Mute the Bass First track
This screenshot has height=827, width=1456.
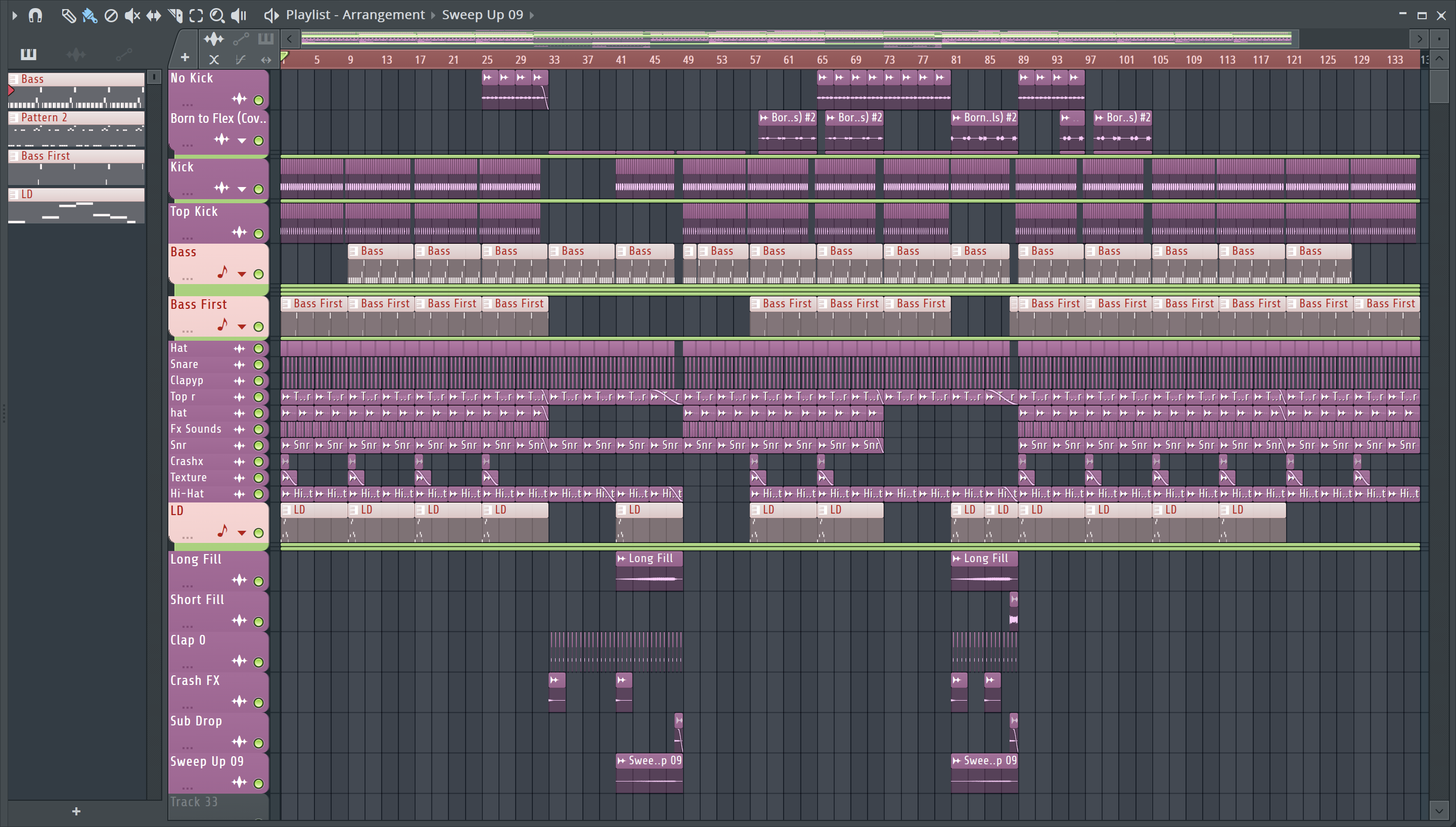coord(258,327)
